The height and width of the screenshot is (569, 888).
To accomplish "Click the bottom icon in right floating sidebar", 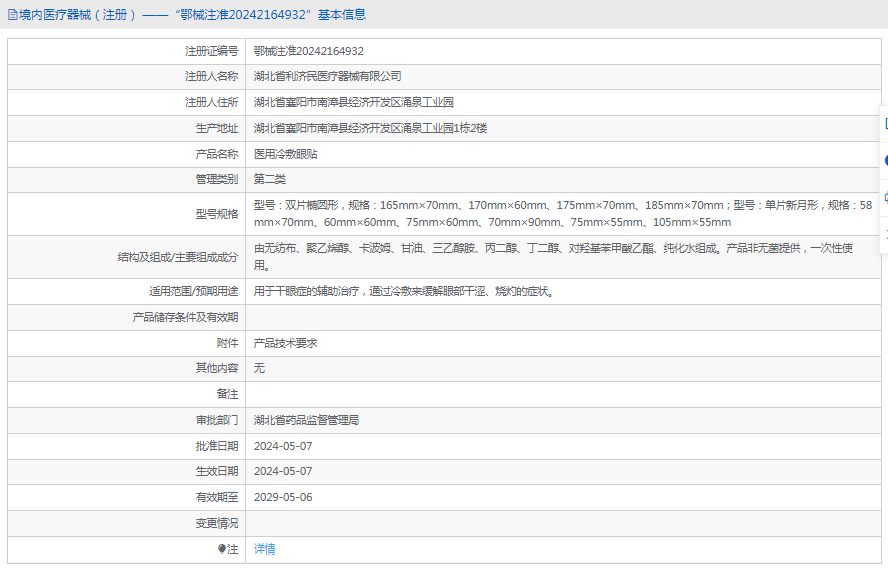I will 885,232.
